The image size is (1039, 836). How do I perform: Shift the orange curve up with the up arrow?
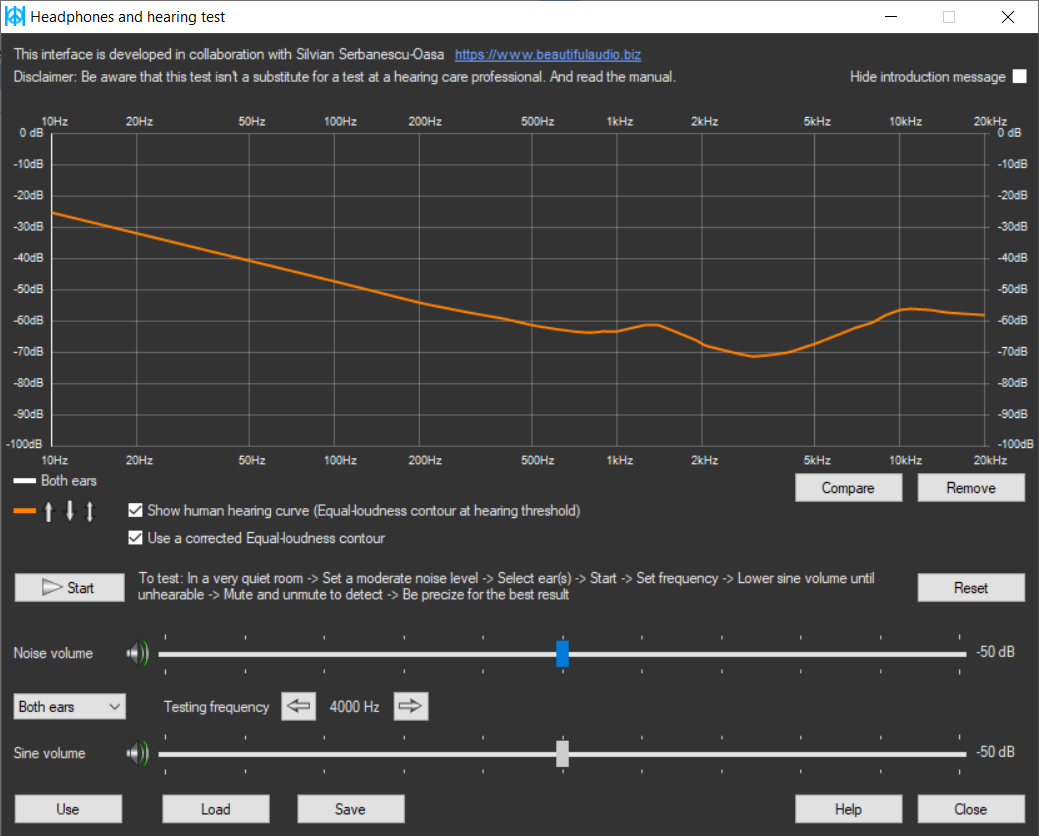pyautogui.click(x=47, y=511)
